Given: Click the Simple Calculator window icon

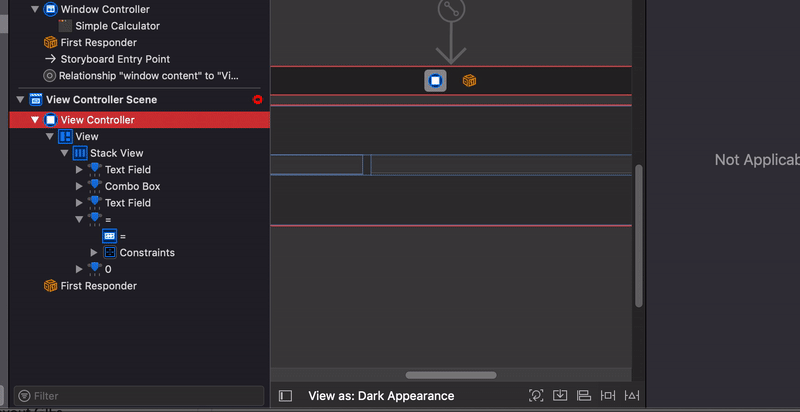Looking at the screenshot, I should pyautogui.click(x=65, y=26).
